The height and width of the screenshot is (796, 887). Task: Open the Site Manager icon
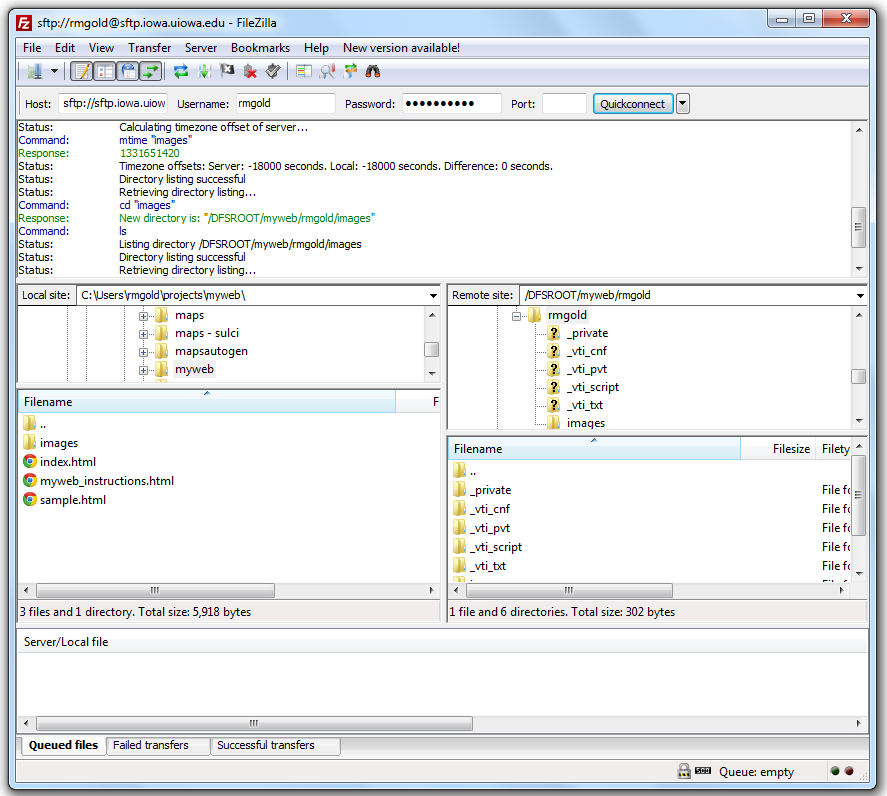[35, 71]
